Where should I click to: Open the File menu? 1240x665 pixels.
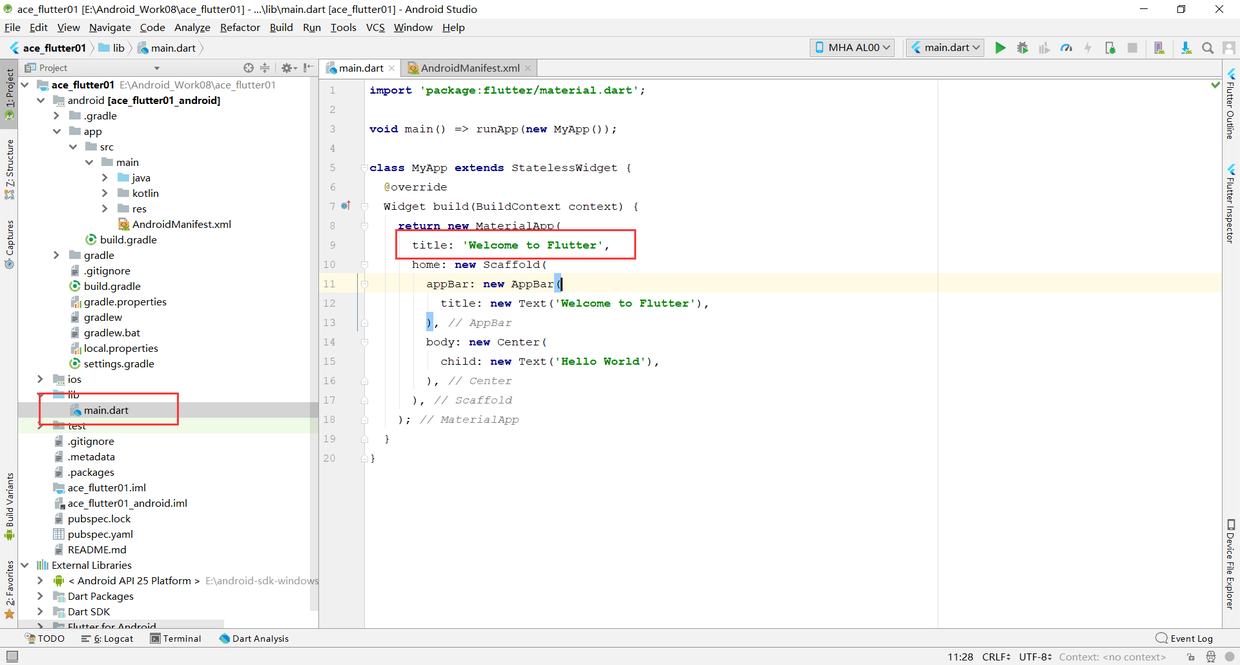pyautogui.click(x=12, y=27)
